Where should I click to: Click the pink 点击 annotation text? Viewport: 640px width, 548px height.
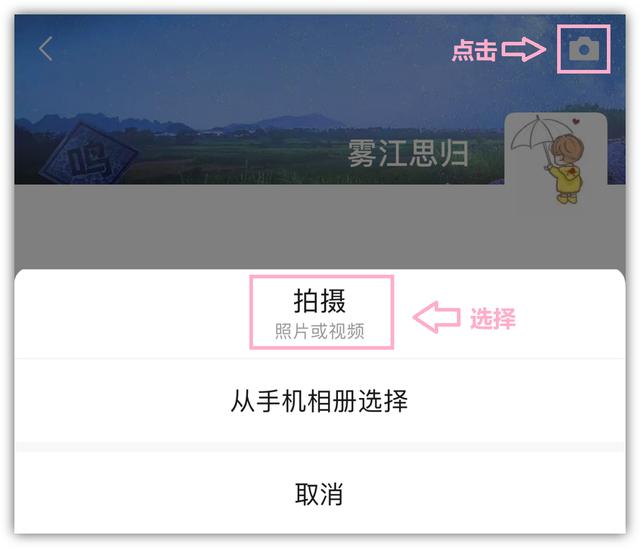point(474,51)
